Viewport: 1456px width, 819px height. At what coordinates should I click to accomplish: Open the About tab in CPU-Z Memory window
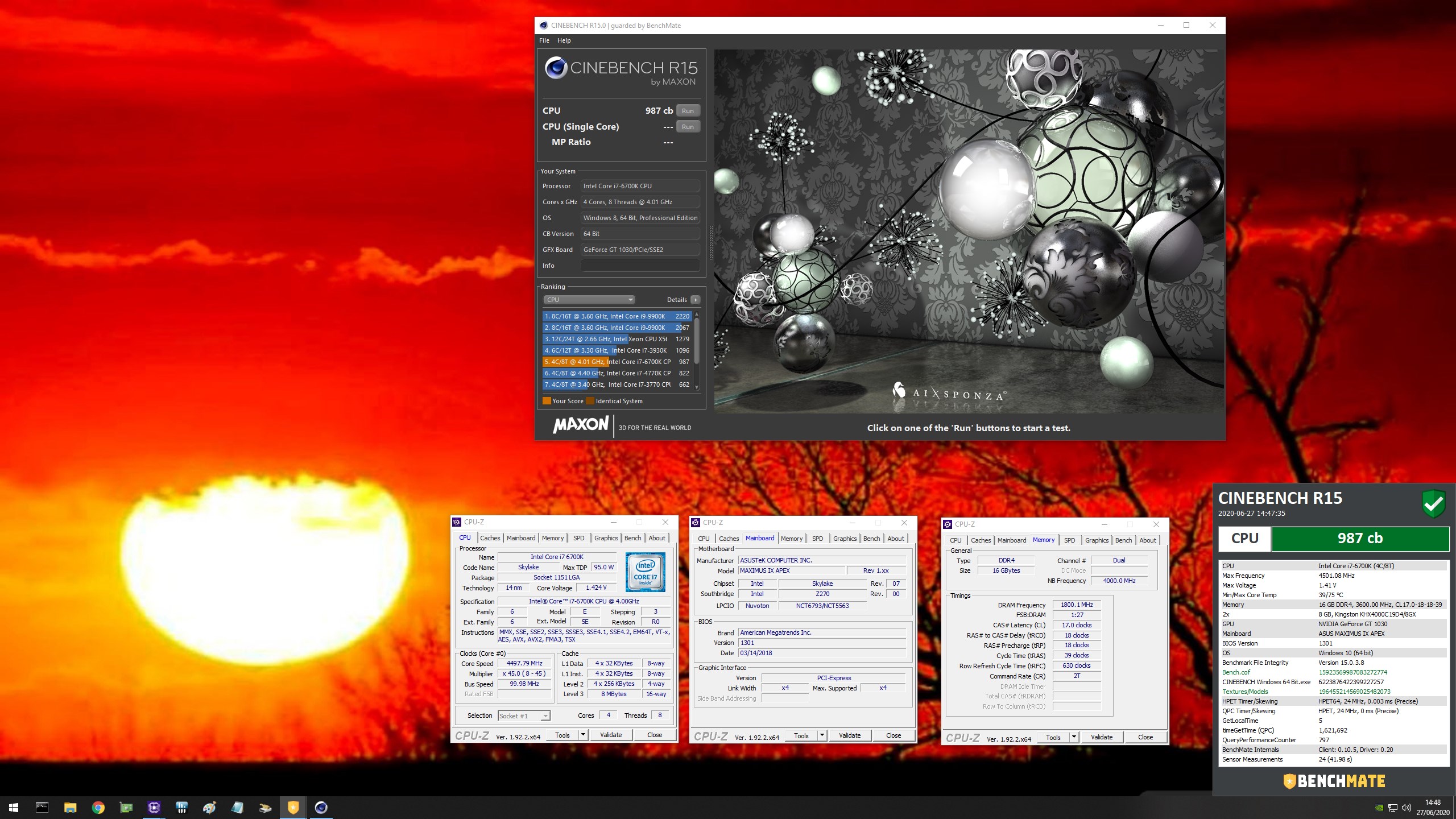(x=1148, y=540)
